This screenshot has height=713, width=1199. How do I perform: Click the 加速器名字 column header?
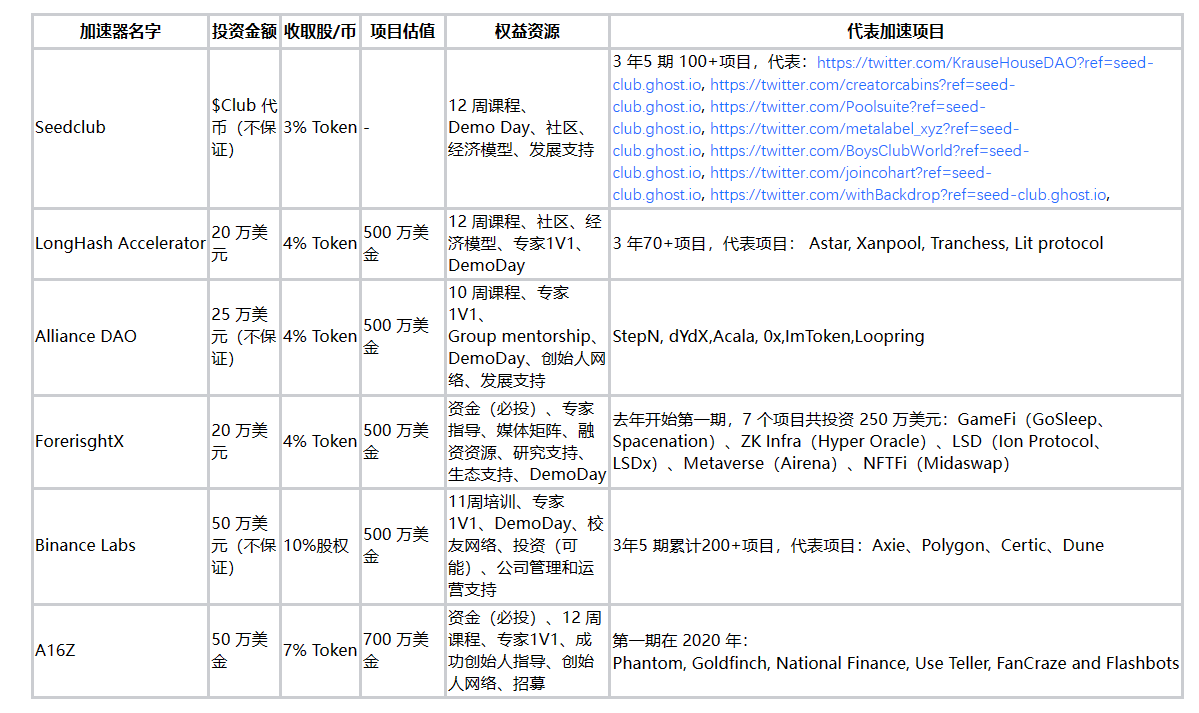click(x=120, y=31)
